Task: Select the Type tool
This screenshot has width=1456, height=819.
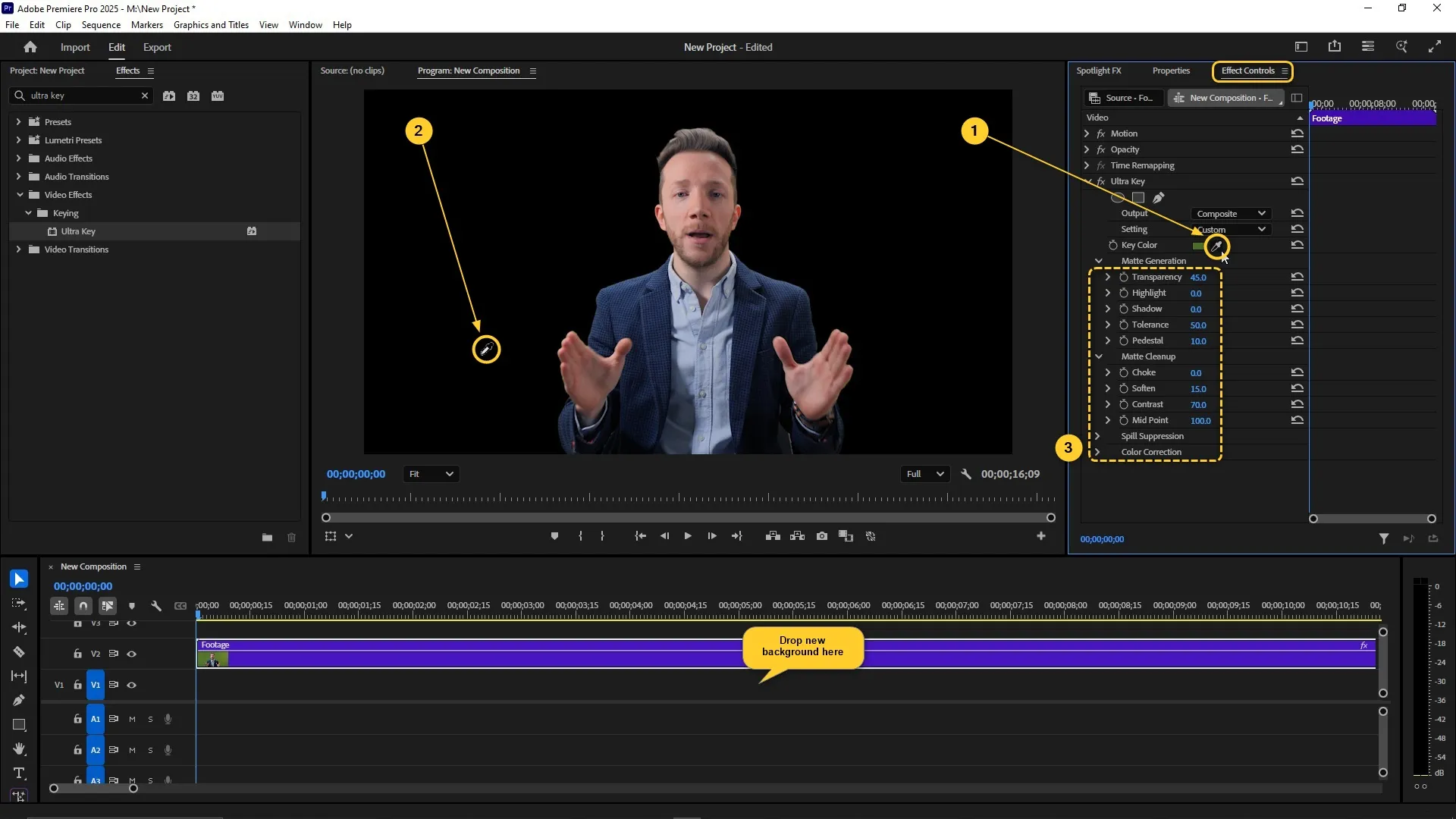Action: pyautogui.click(x=19, y=773)
